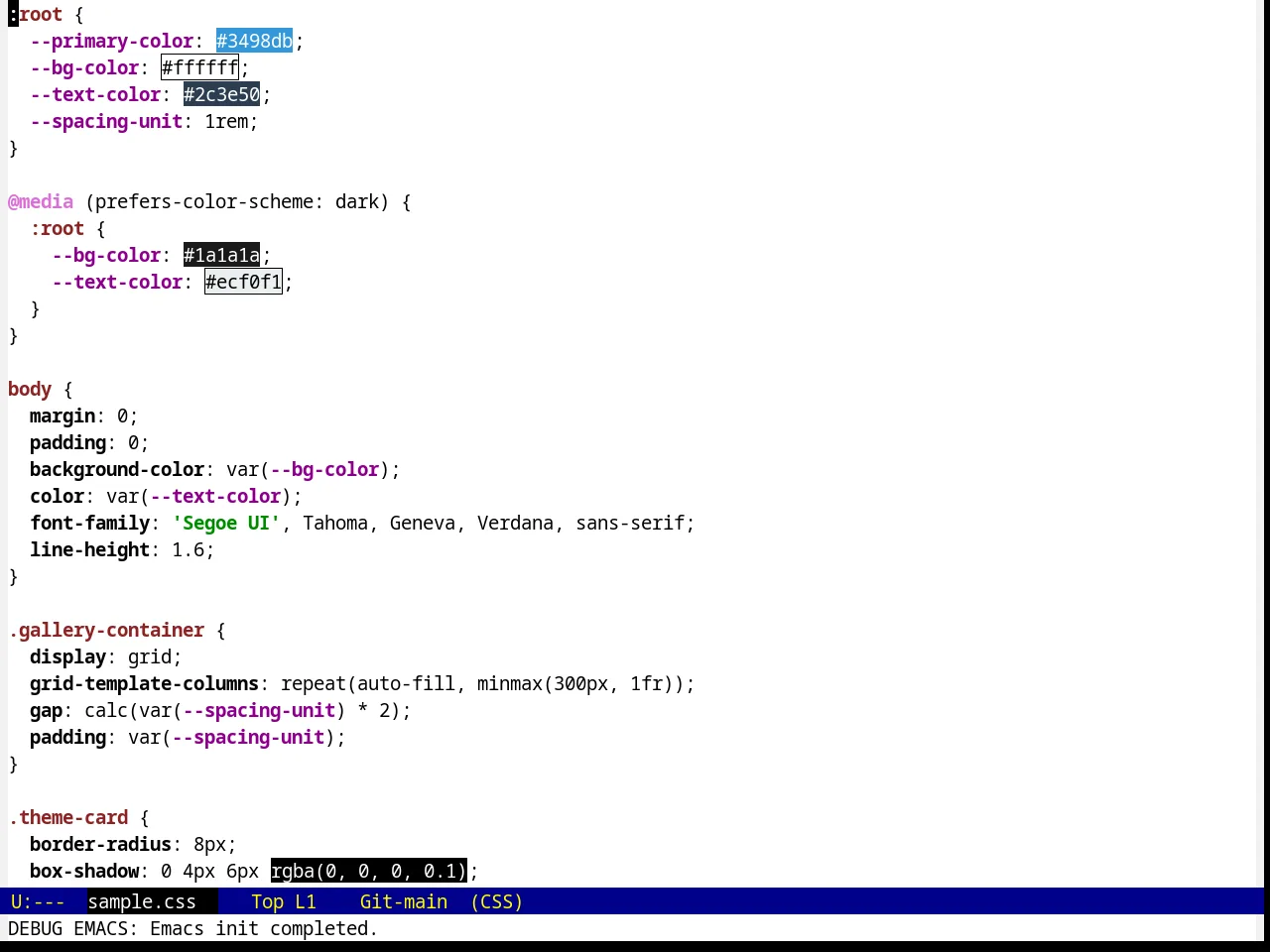Click the margin property in body

pos(63,416)
